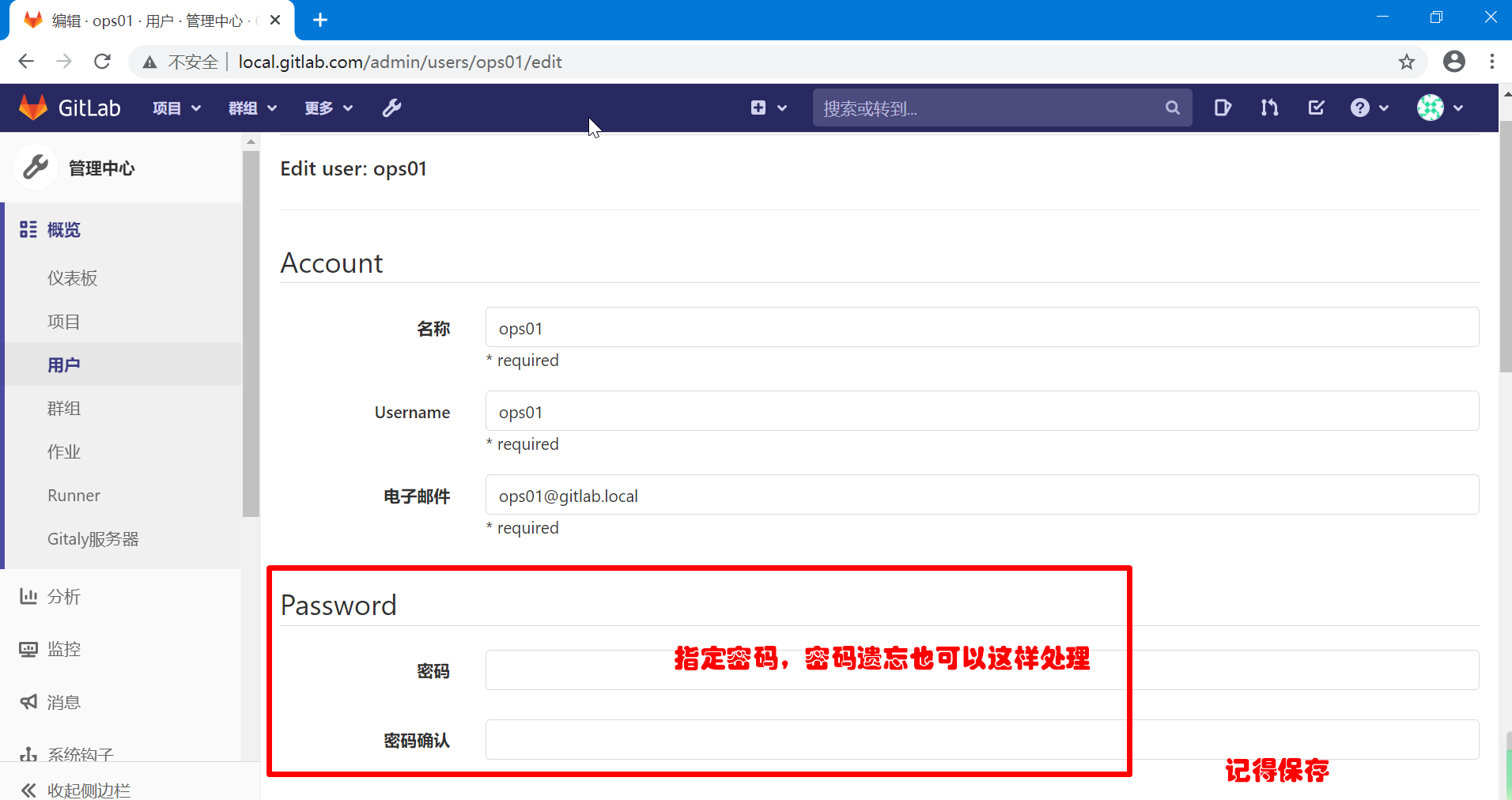Image resolution: width=1512 pixels, height=800 pixels.
Task: Go back to the previous page
Action: tap(26, 62)
